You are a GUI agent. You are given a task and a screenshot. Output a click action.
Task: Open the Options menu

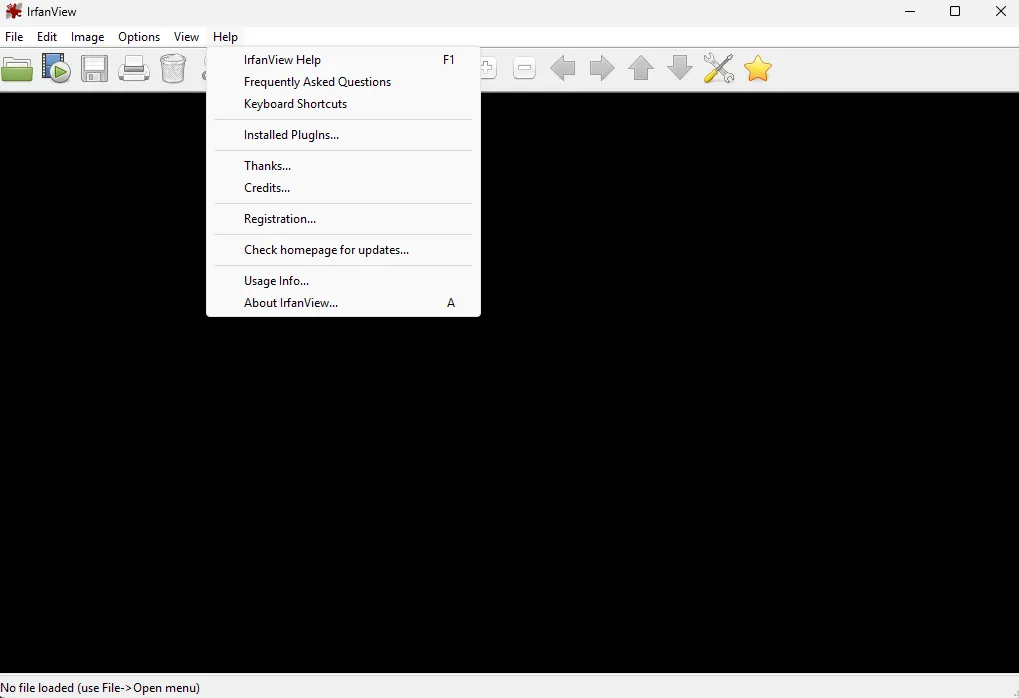click(x=139, y=37)
